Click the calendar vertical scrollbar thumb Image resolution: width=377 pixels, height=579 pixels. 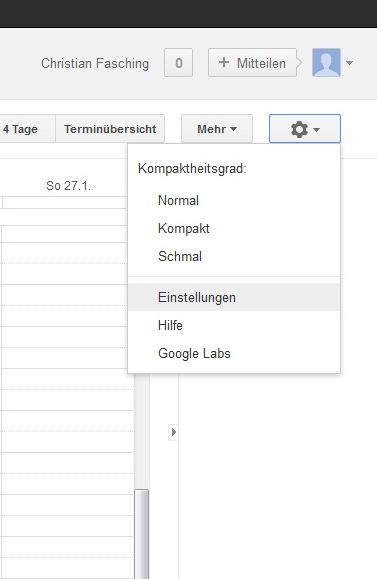pos(142,534)
